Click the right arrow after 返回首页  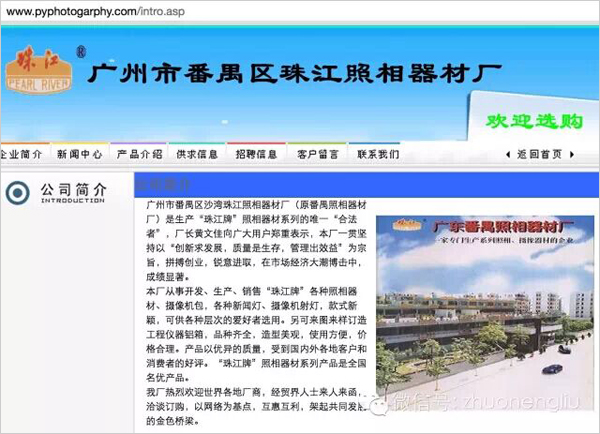click(572, 155)
